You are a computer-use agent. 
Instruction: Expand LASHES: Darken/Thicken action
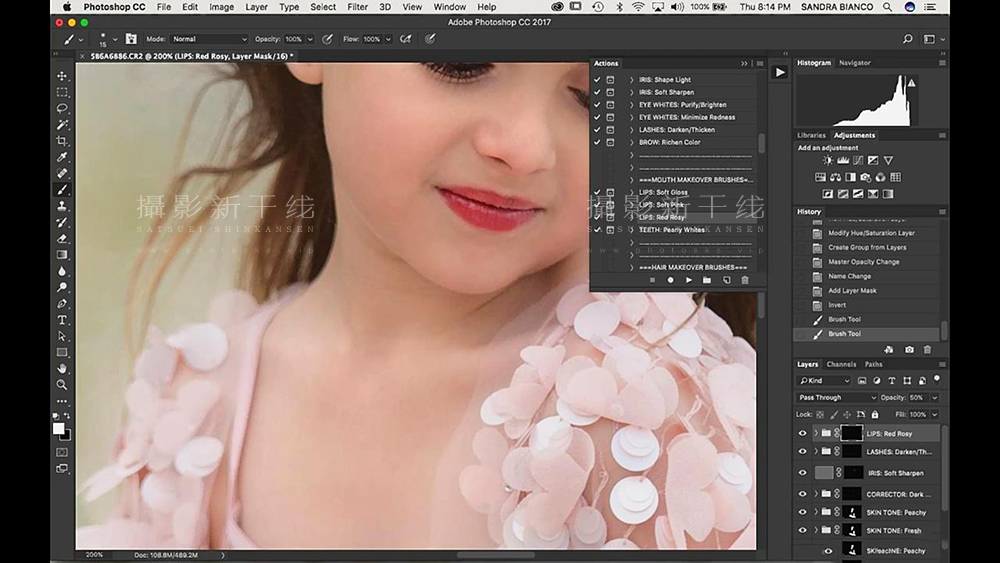click(631, 129)
